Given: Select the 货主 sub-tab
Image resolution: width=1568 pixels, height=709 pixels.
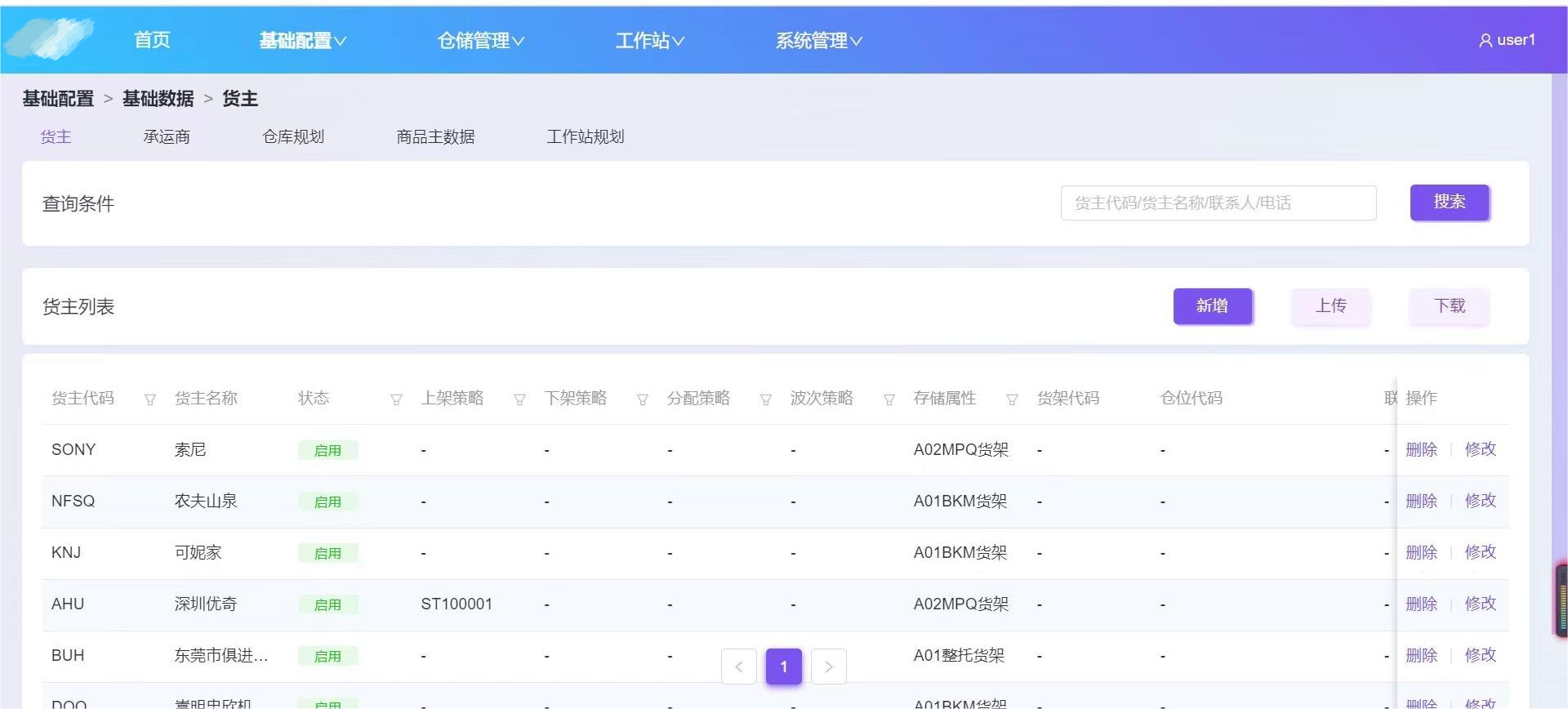Looking at the screenshot, I should tap(56, 136).
